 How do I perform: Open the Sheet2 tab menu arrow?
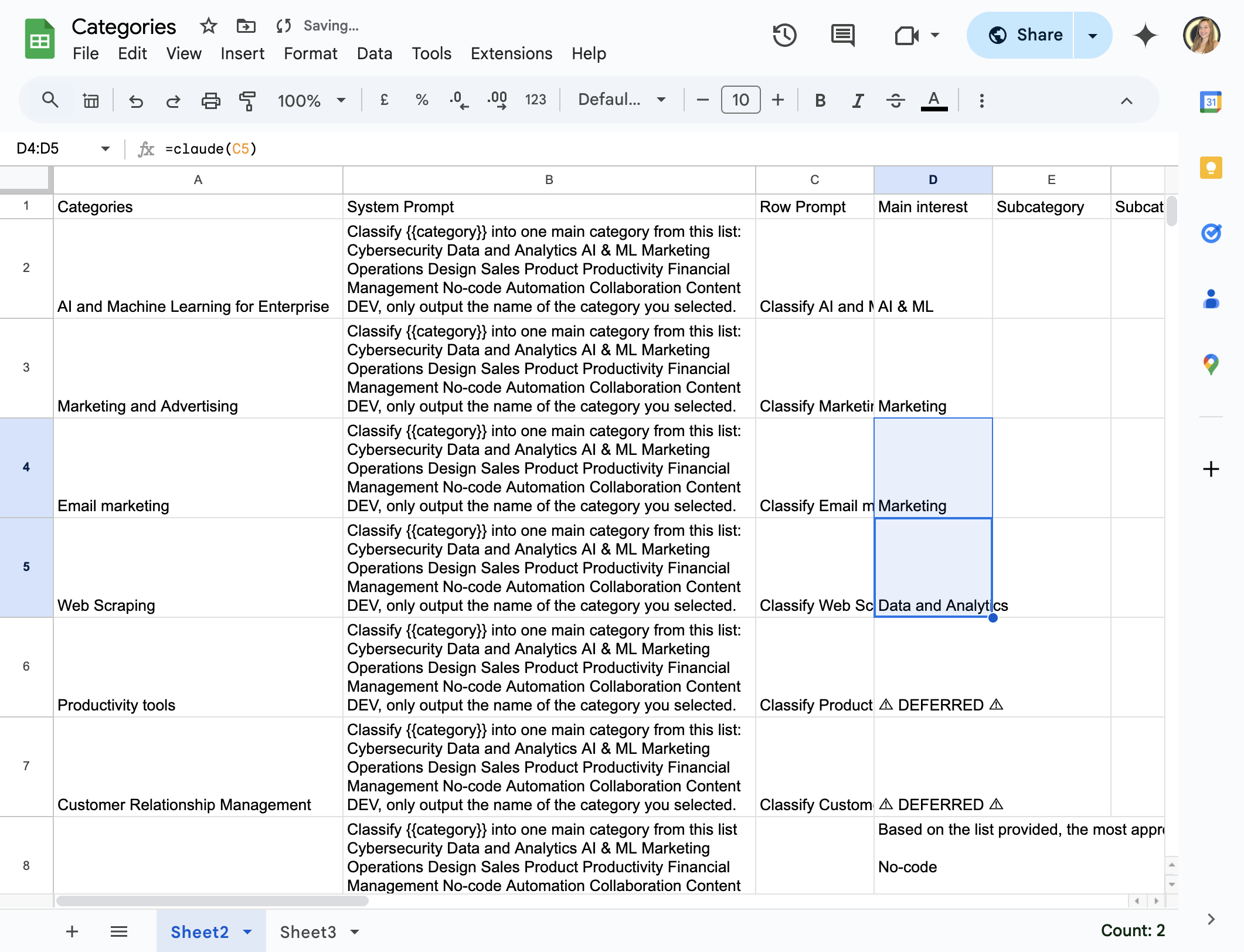(x=247, y=931)
